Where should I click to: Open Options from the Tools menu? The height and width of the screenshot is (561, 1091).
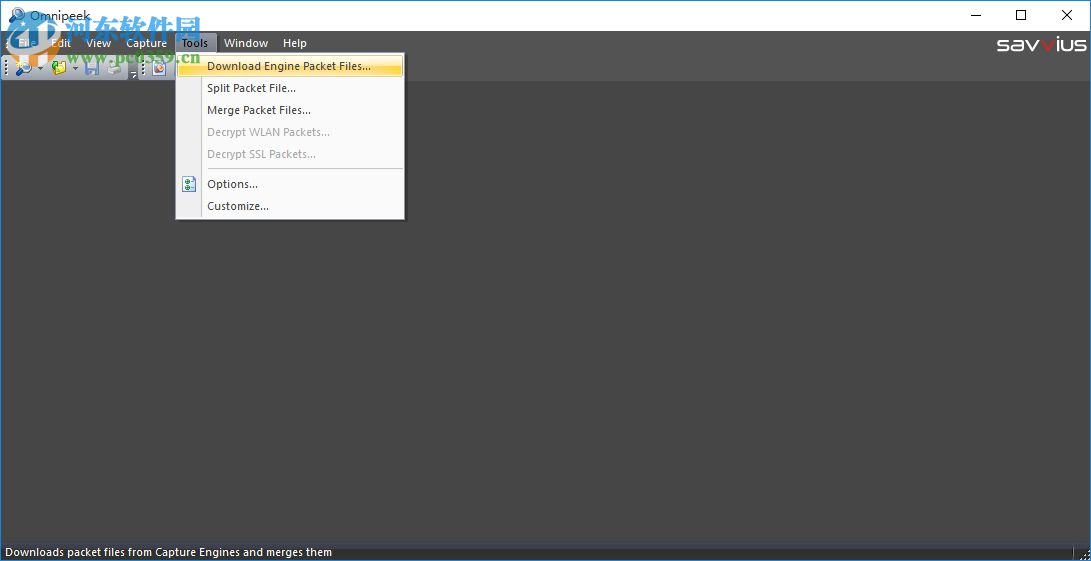pos(290,184)
